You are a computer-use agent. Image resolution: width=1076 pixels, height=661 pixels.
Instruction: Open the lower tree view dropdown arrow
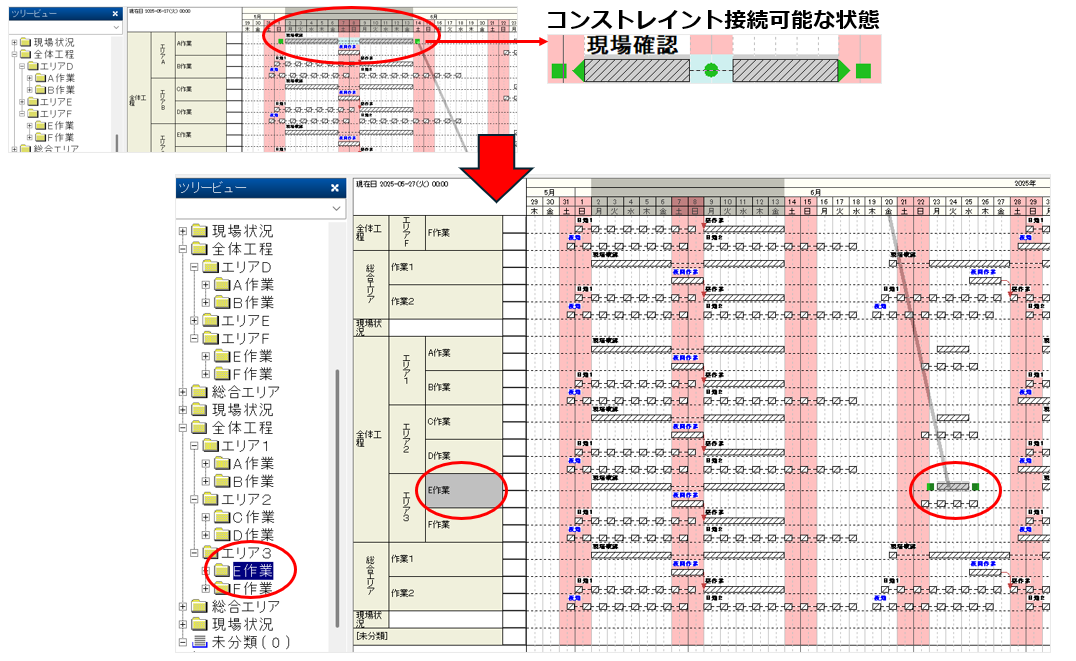click(x=335, y=208)
